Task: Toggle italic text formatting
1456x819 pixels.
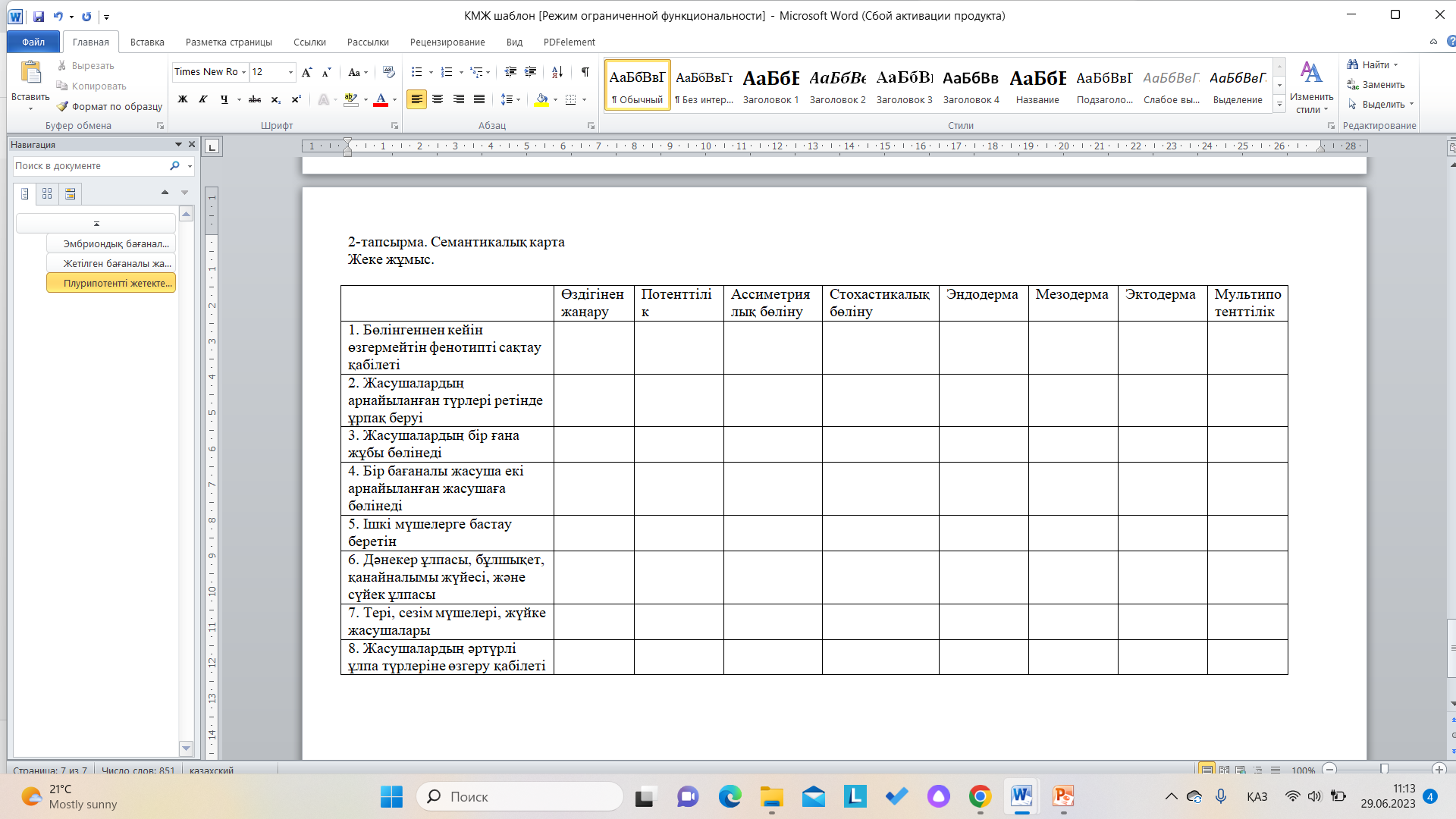Action: tap(203, 99)
